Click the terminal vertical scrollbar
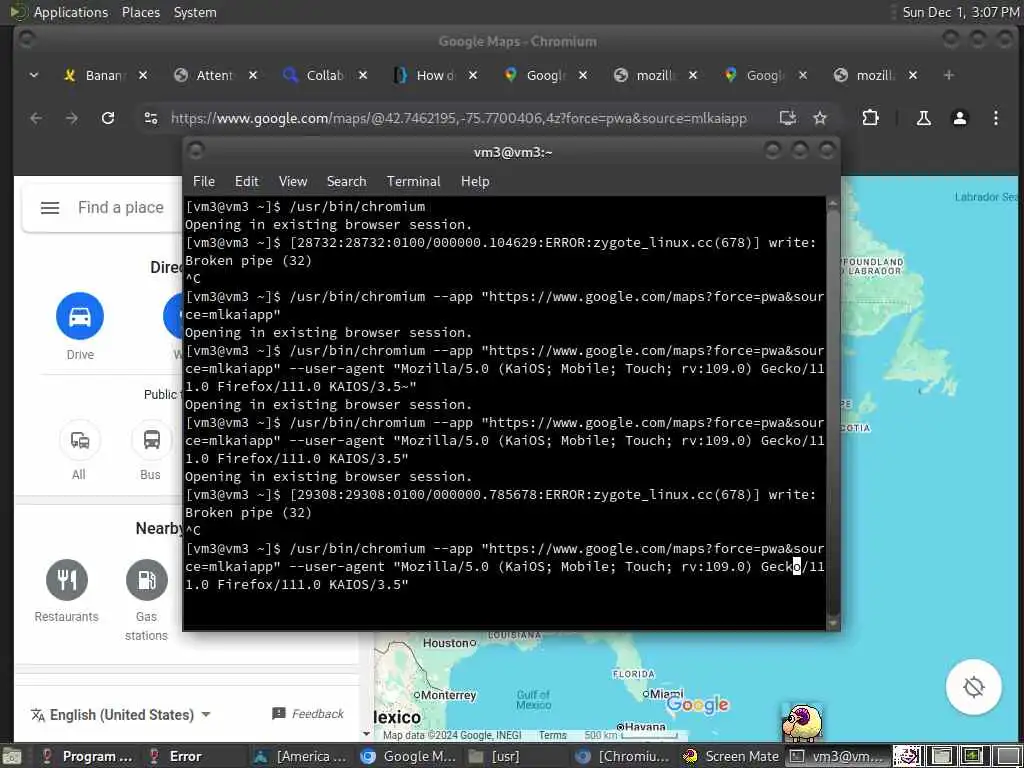1024x768 pixels. [x=833, y=411]
